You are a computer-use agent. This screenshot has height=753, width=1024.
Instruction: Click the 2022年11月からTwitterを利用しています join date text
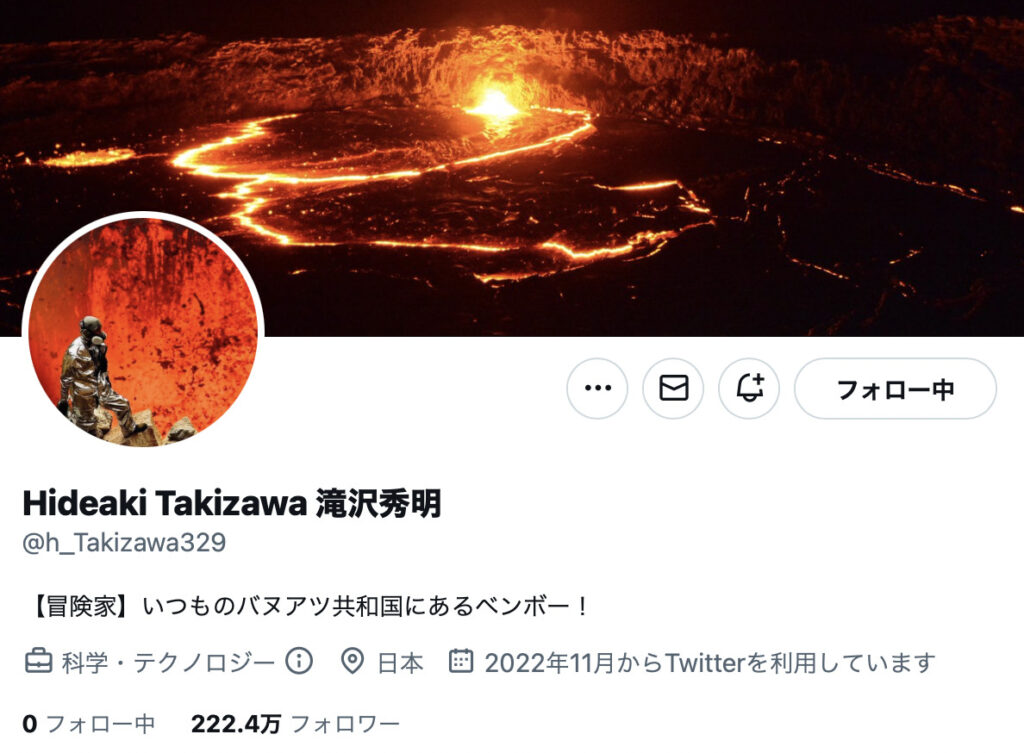(x=710, y=662)
